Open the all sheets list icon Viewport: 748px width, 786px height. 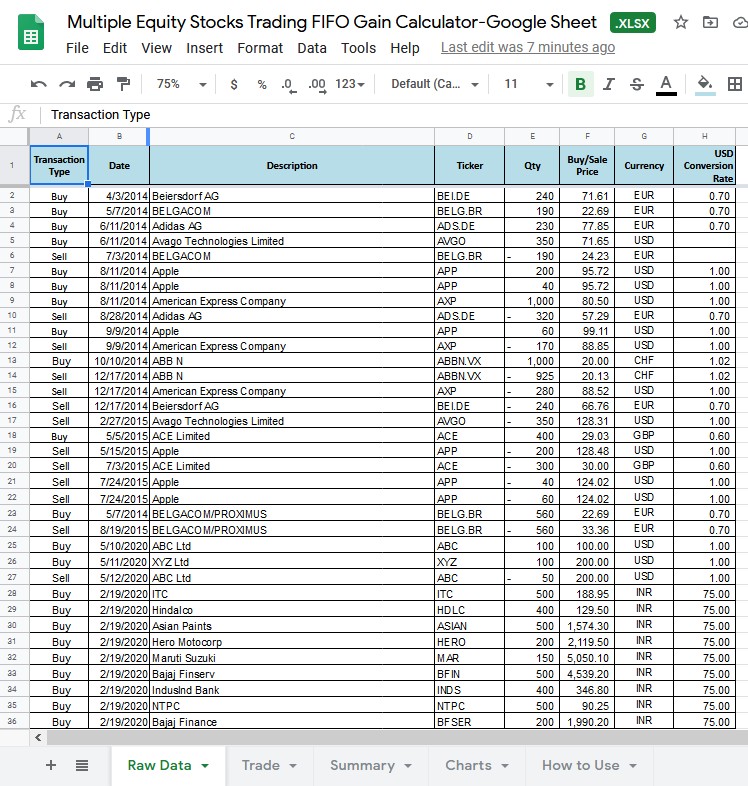[82, 765]
